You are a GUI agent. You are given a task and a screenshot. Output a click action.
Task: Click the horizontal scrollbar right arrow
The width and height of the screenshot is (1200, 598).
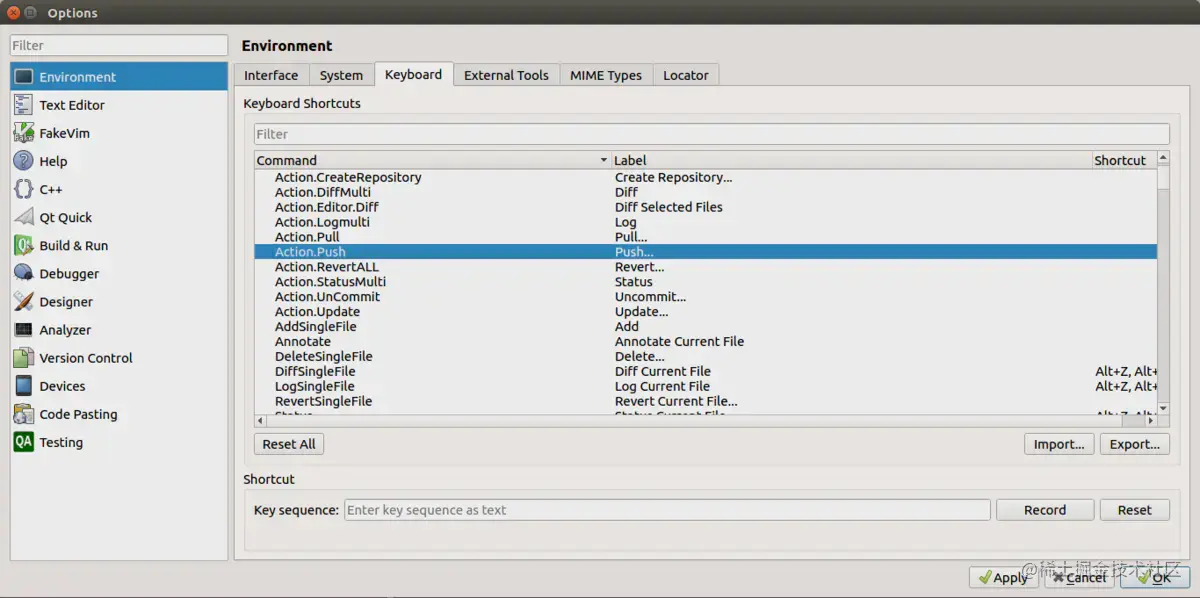(x=1151, y=421)
